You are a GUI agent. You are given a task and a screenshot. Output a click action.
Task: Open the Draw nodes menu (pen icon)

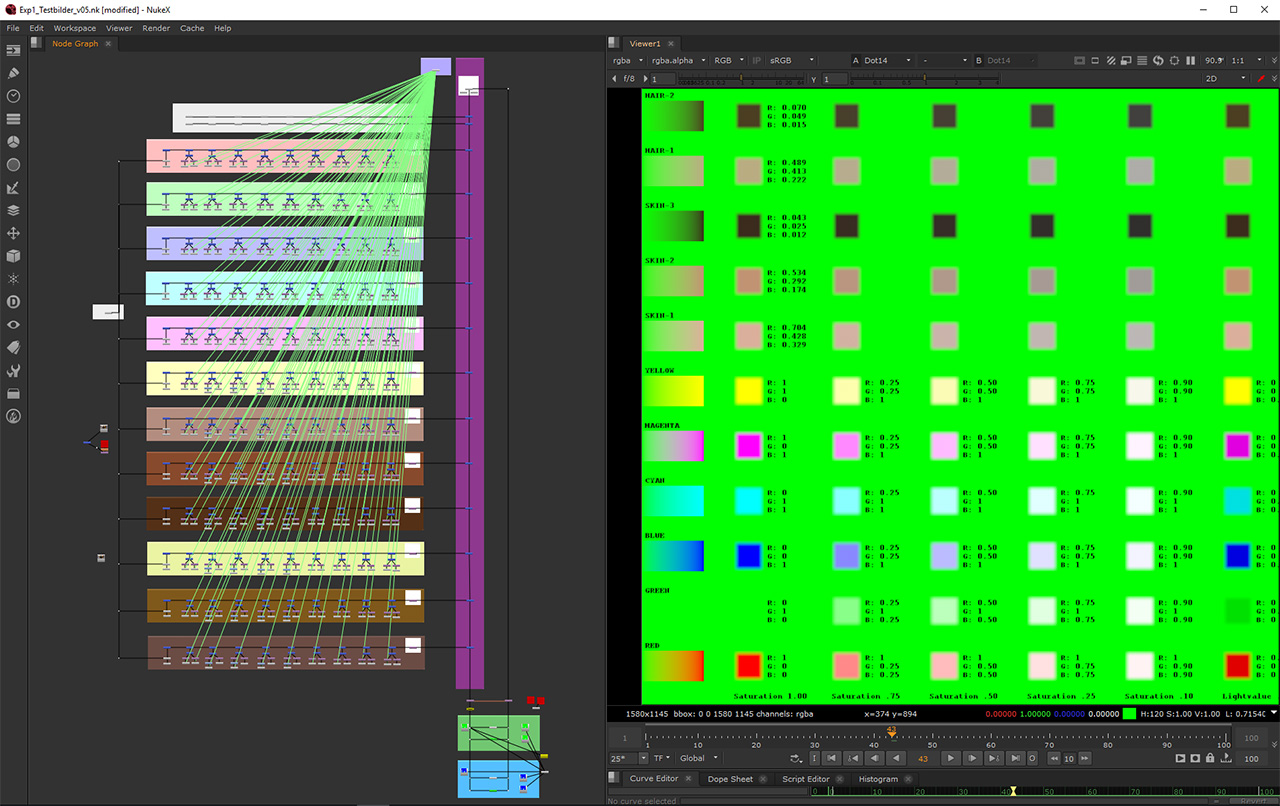pos(14,73)
